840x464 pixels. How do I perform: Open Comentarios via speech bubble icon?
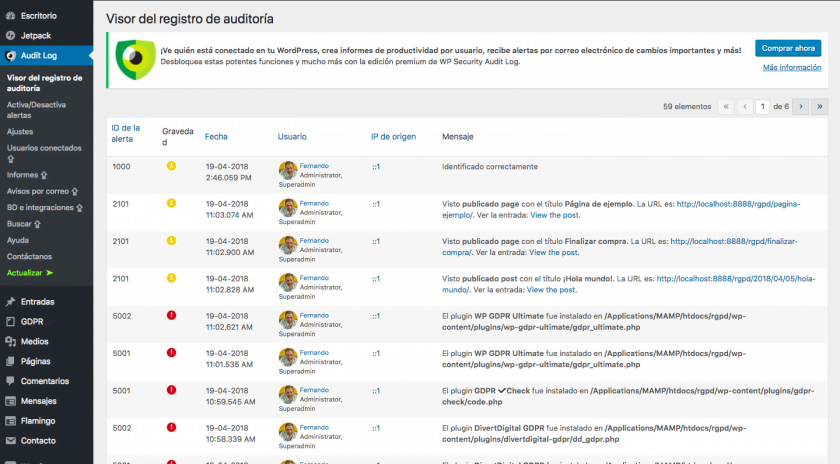click(11, 381)
